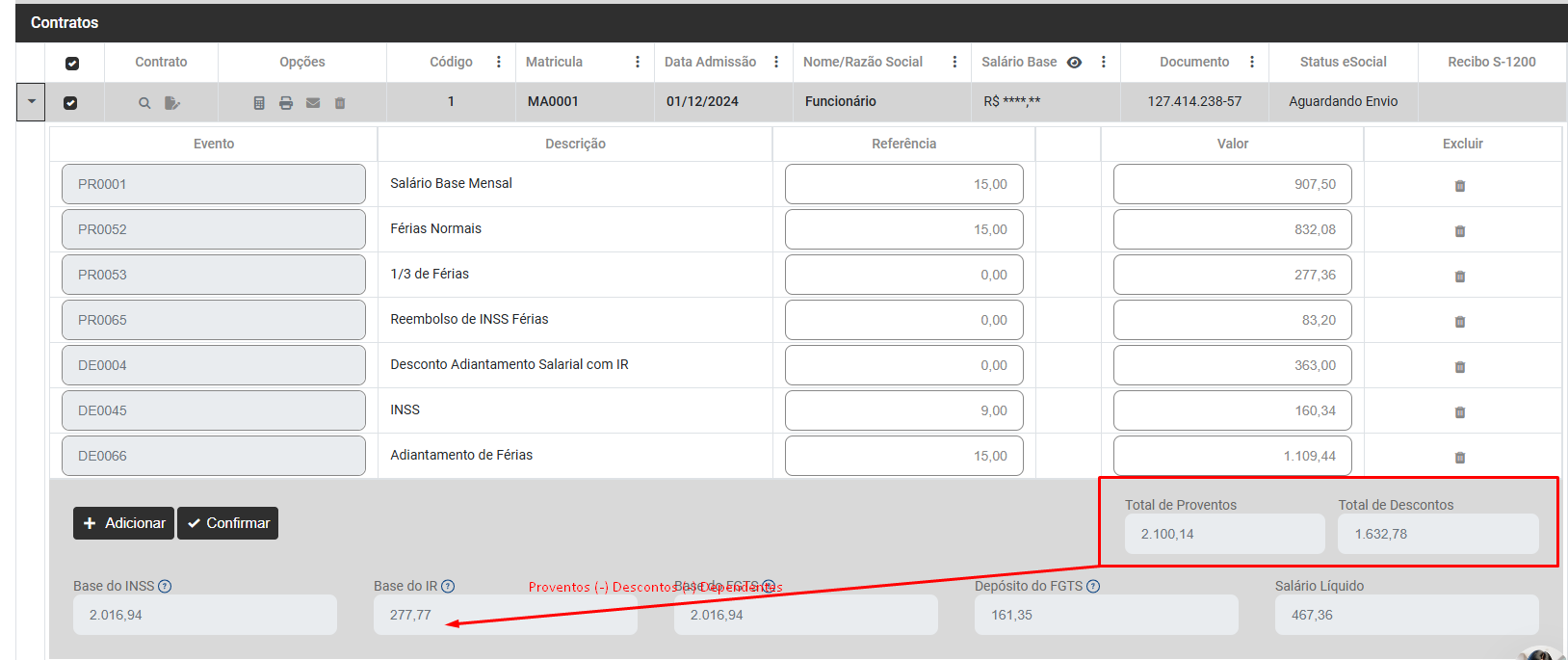This screenshot has width=1568, height=660.
Task: Click the Depósito do FGTS value 161,35
Action: [1107, 615]
